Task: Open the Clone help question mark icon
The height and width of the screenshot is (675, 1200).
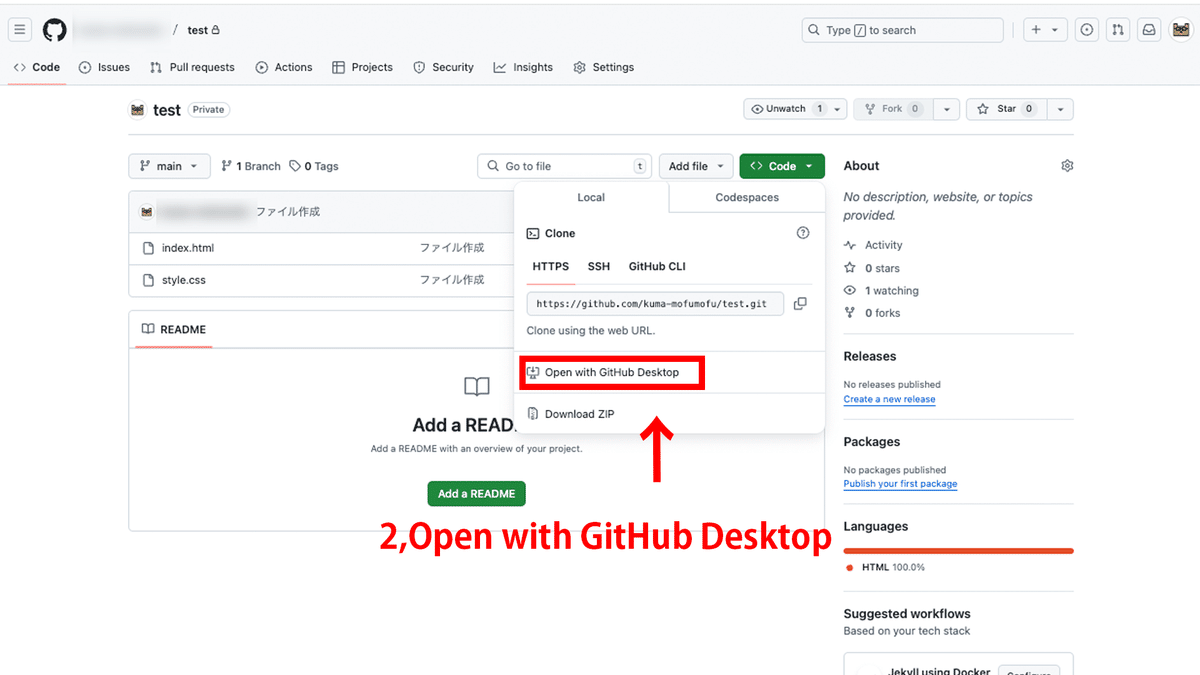Action: (802, 233)
